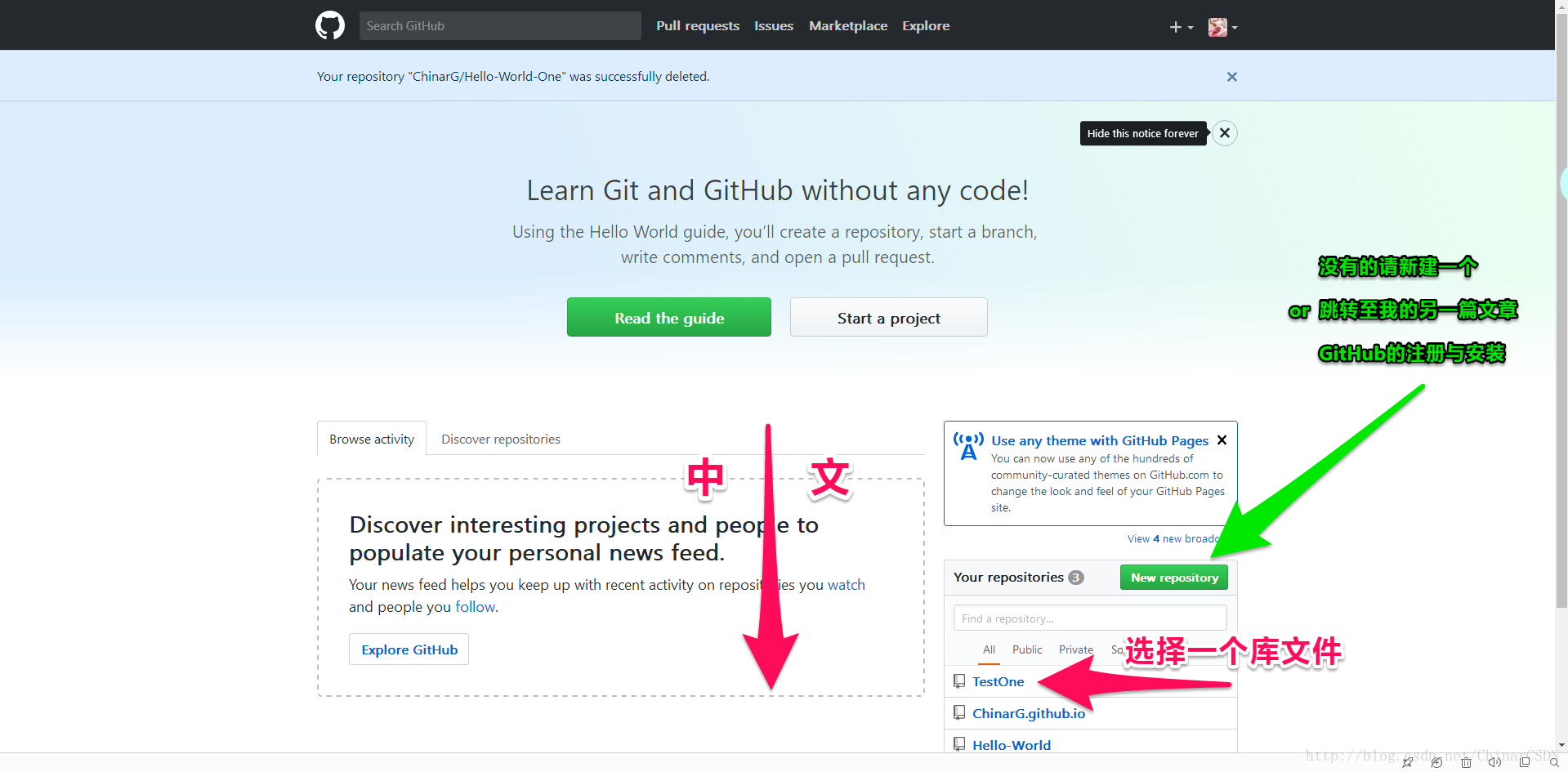Focus the Find a repository field
Viewport: 1568px width, 772px height.
pyautogui.click(x=1090, y=618)
